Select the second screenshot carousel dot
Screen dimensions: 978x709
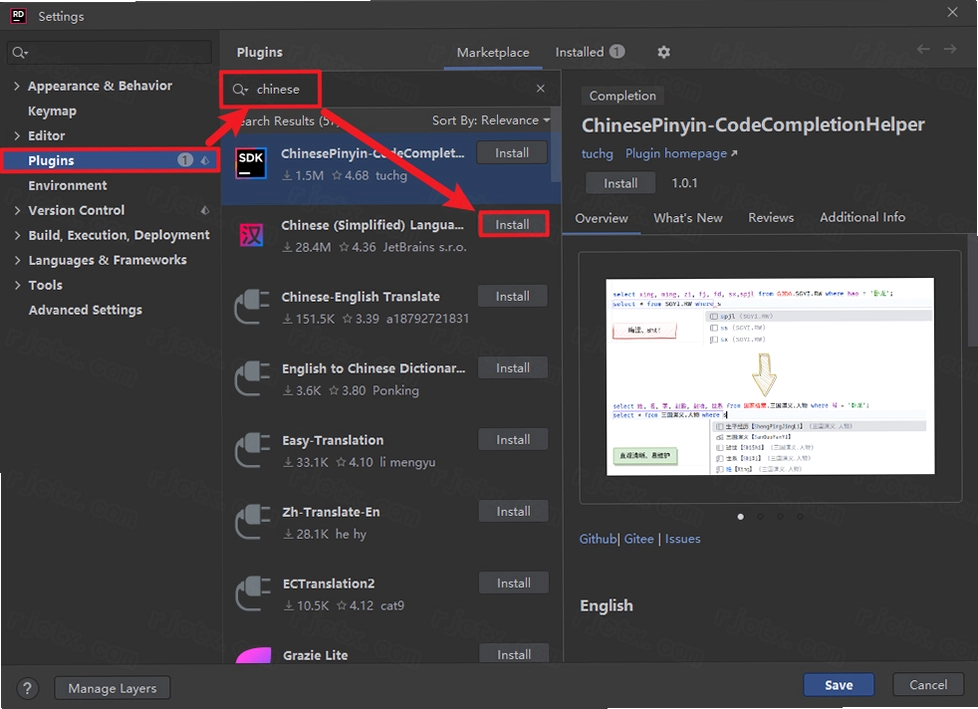(760, 516)
